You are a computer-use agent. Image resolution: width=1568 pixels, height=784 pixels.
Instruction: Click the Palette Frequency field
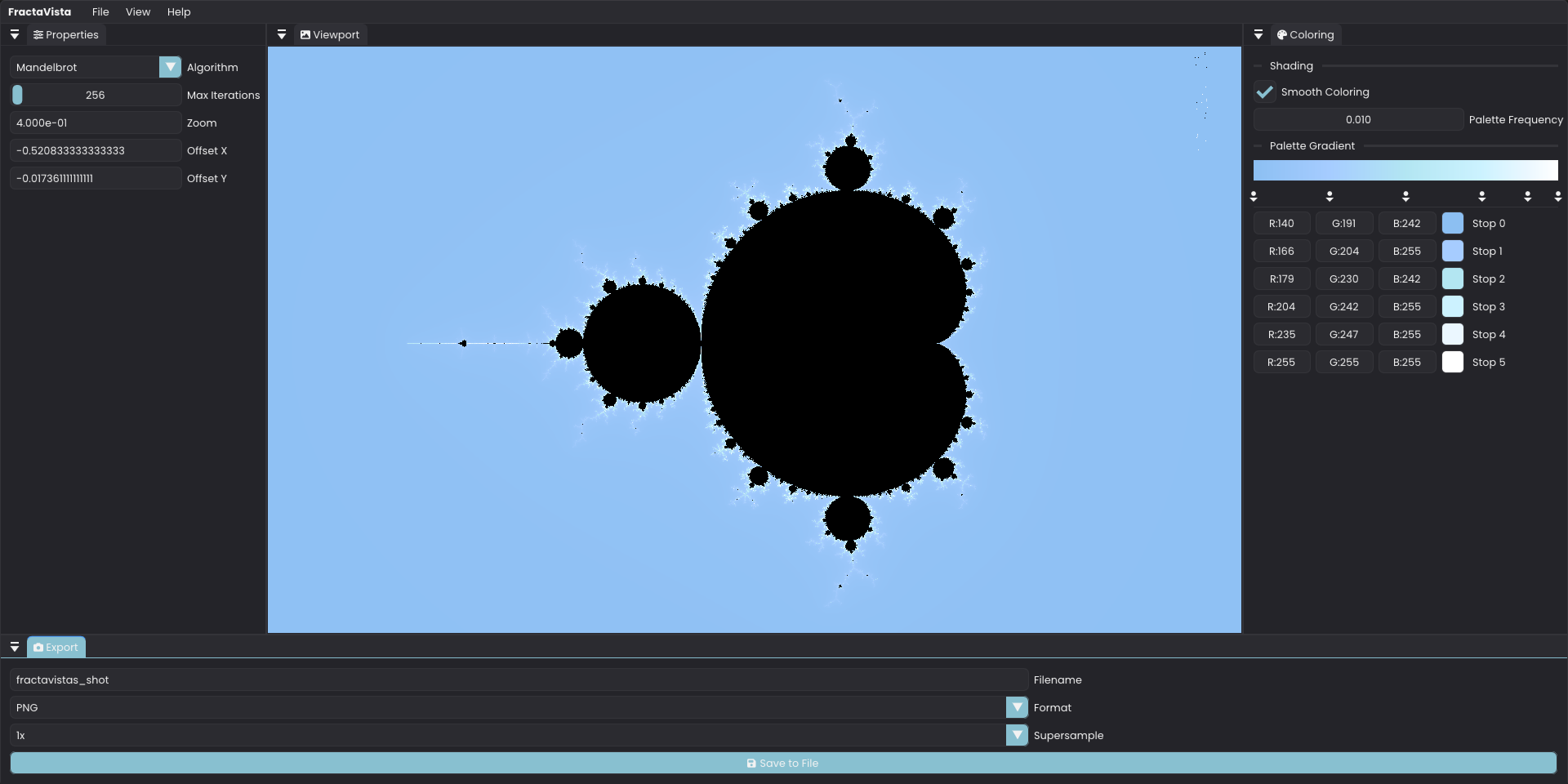pyautogui.click(x=1359, y=119)
